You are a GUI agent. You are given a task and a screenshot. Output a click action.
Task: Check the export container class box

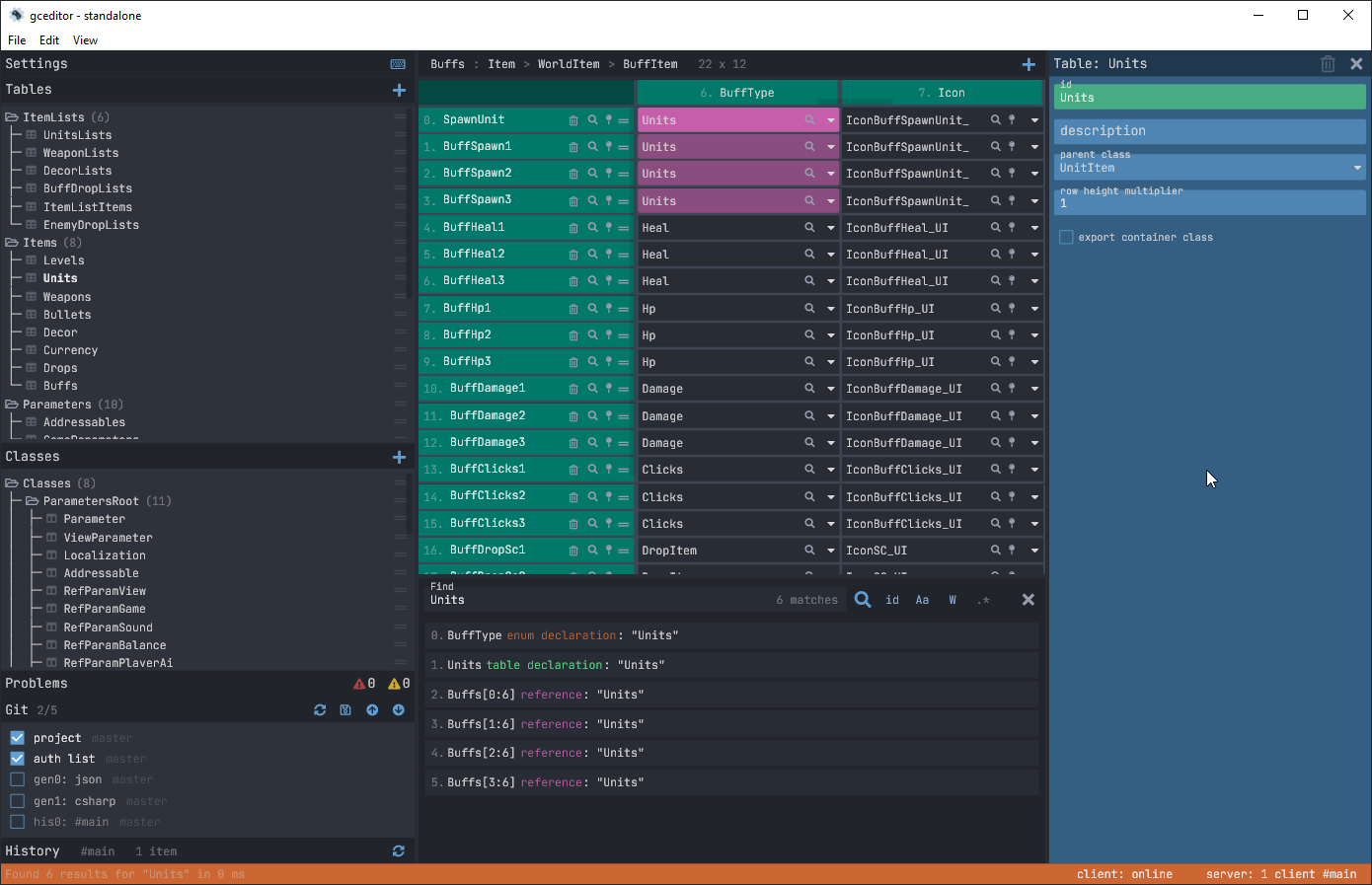click(1066, 238)
